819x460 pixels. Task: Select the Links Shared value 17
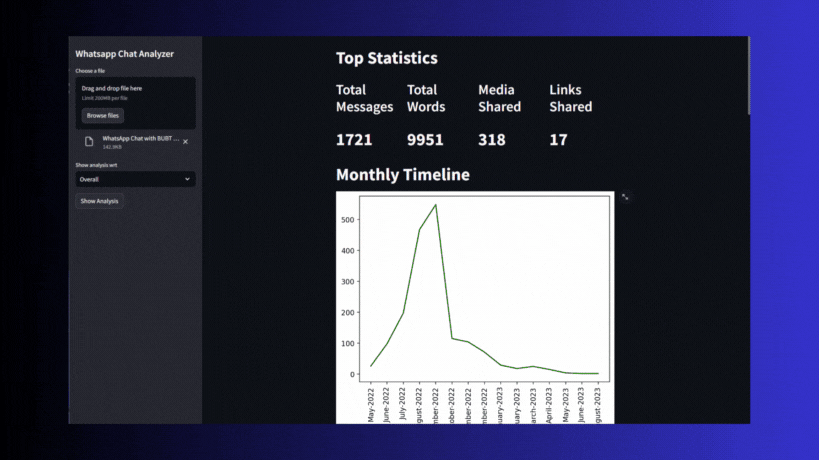coord(558,139)
